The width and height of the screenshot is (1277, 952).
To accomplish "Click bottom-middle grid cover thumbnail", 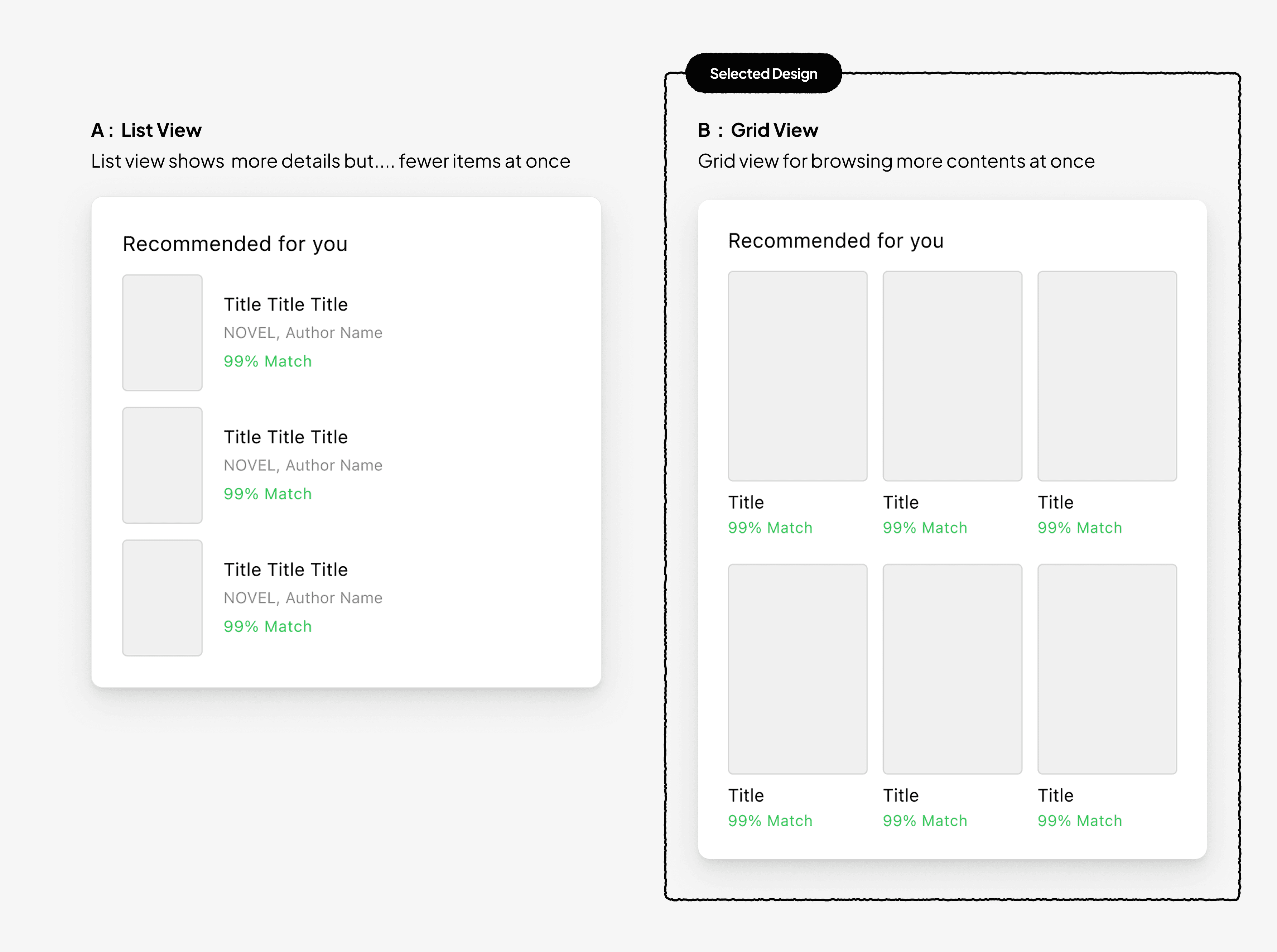I will (952, 668).
